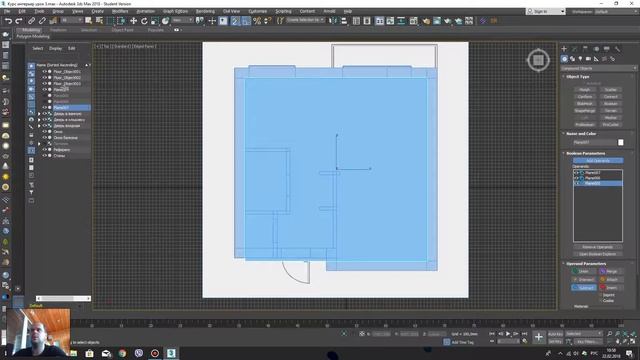Toggle visibility eye of Floor_Object003
Viewport: 640px width, 360px height.
(x=44, y=84)
